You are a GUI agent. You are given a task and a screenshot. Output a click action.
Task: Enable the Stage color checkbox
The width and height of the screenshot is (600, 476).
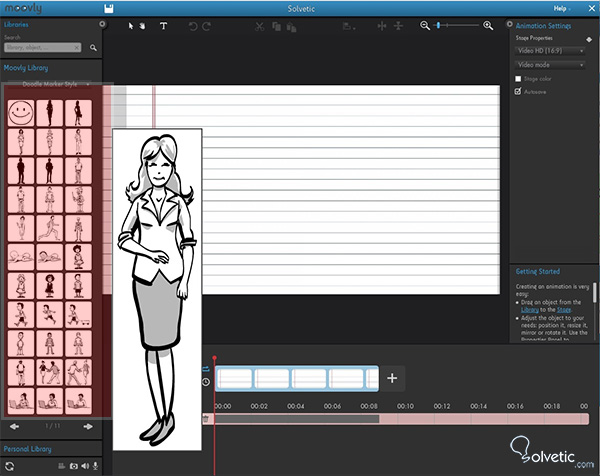[x=517, y=78]
